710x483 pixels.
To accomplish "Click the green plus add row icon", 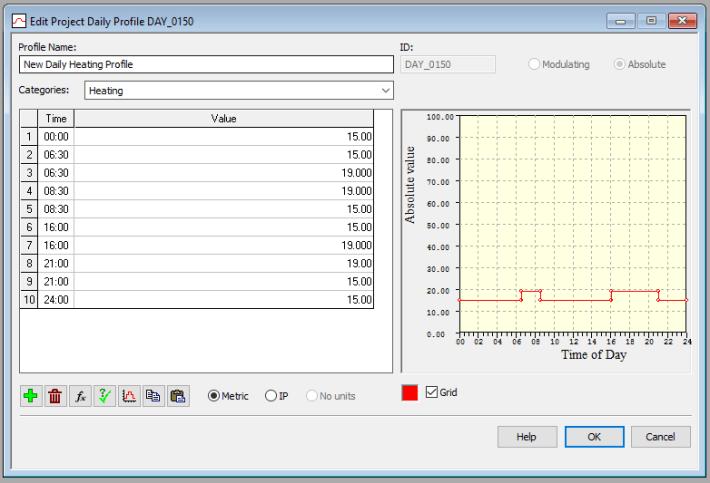I will [x=31, y=396].
